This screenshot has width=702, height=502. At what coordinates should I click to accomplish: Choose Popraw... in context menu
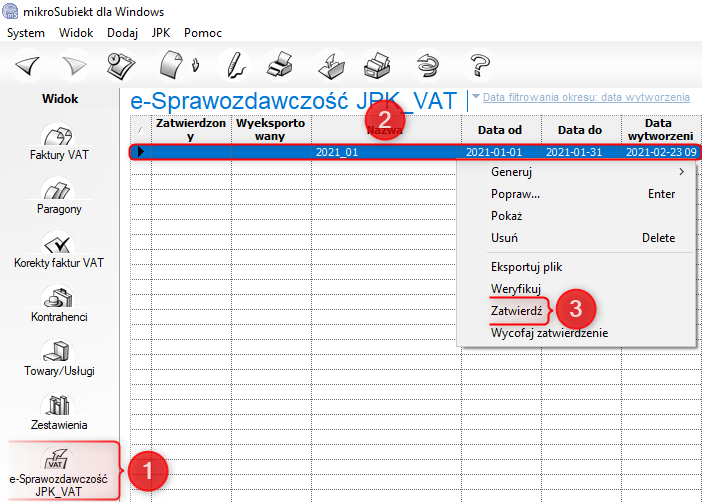click(576, 194)
